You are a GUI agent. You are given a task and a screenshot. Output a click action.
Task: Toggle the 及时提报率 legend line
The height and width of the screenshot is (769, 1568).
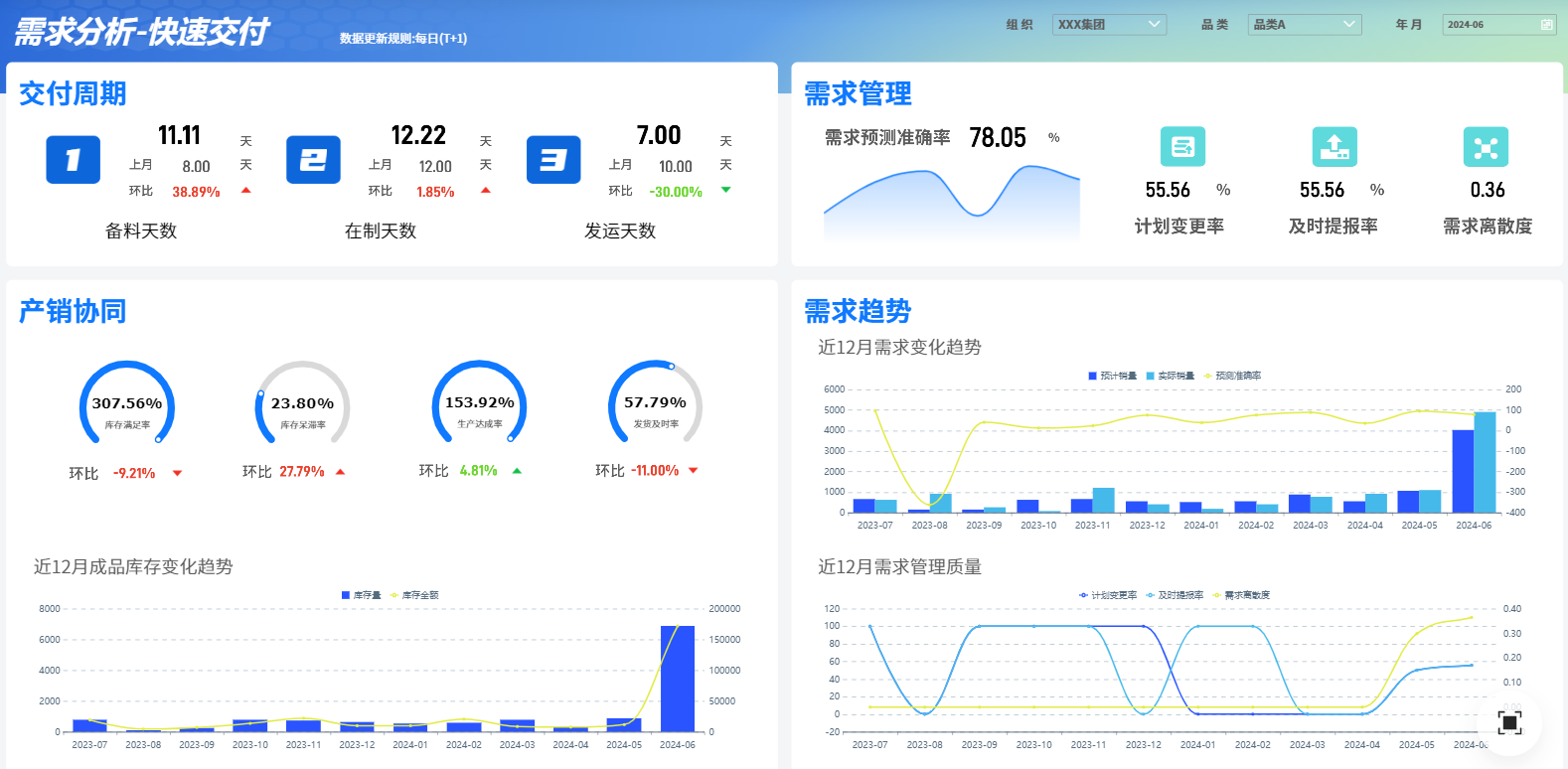(x=1175, y=595)
